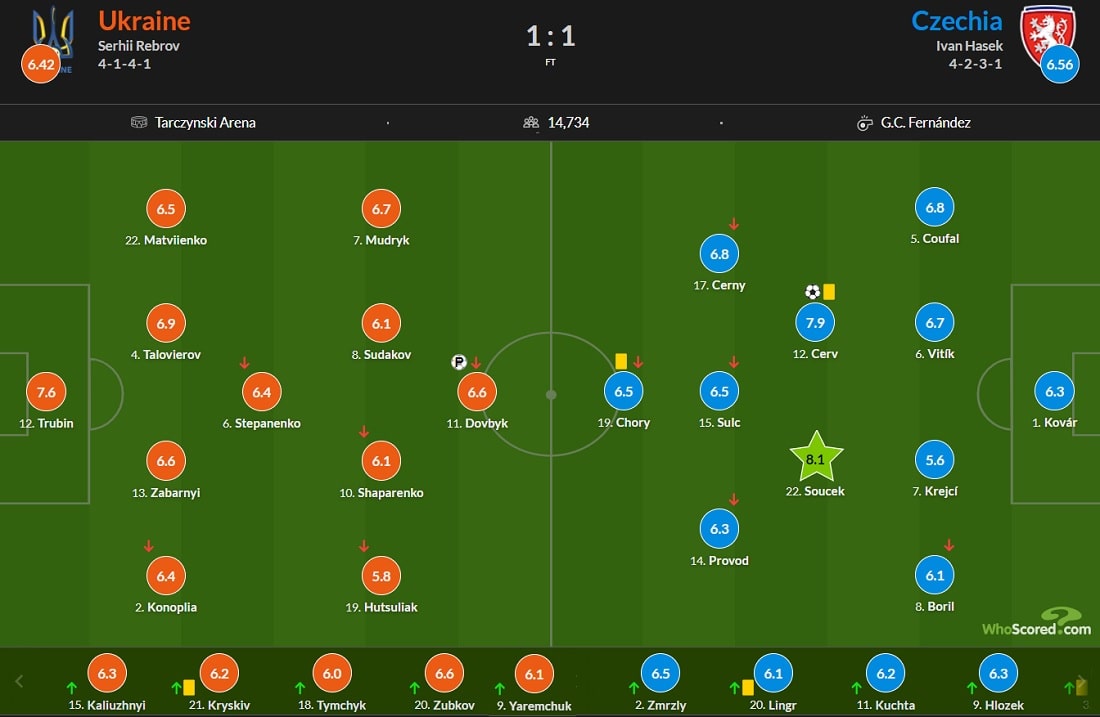The image size is (1100, 717).
Task: Click the penalty P icon near Dovbyk
Action: click(459, 362)
